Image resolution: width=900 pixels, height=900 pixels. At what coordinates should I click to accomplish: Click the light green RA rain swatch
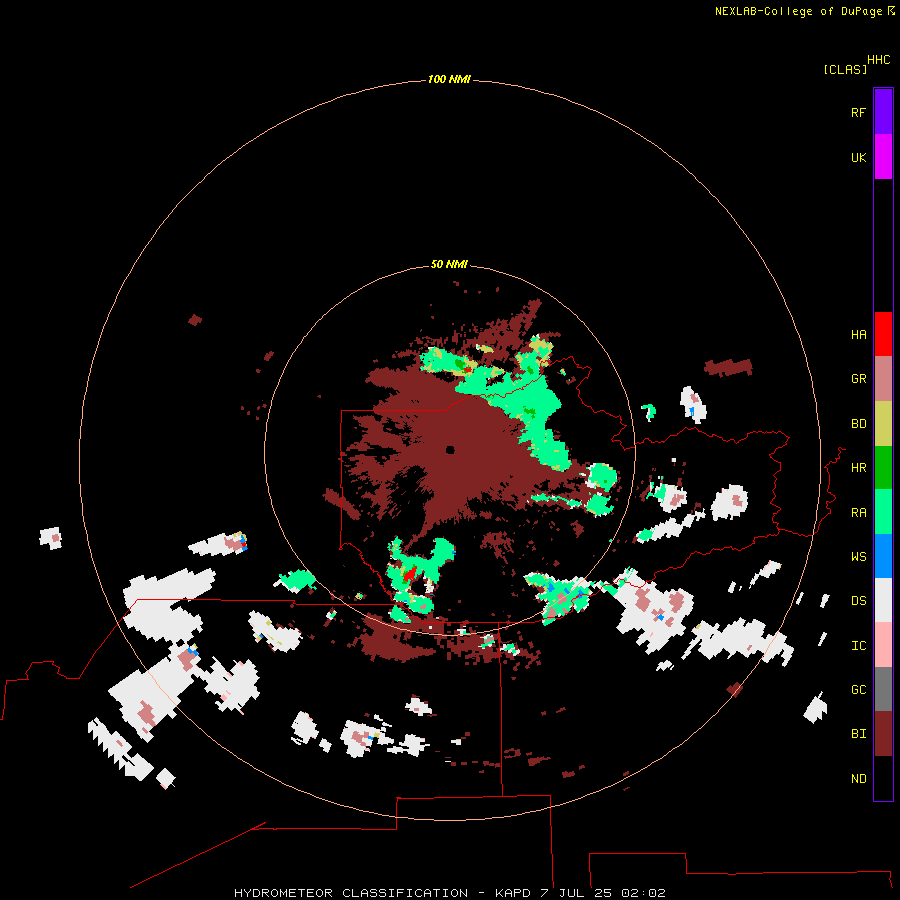(883, 512)
